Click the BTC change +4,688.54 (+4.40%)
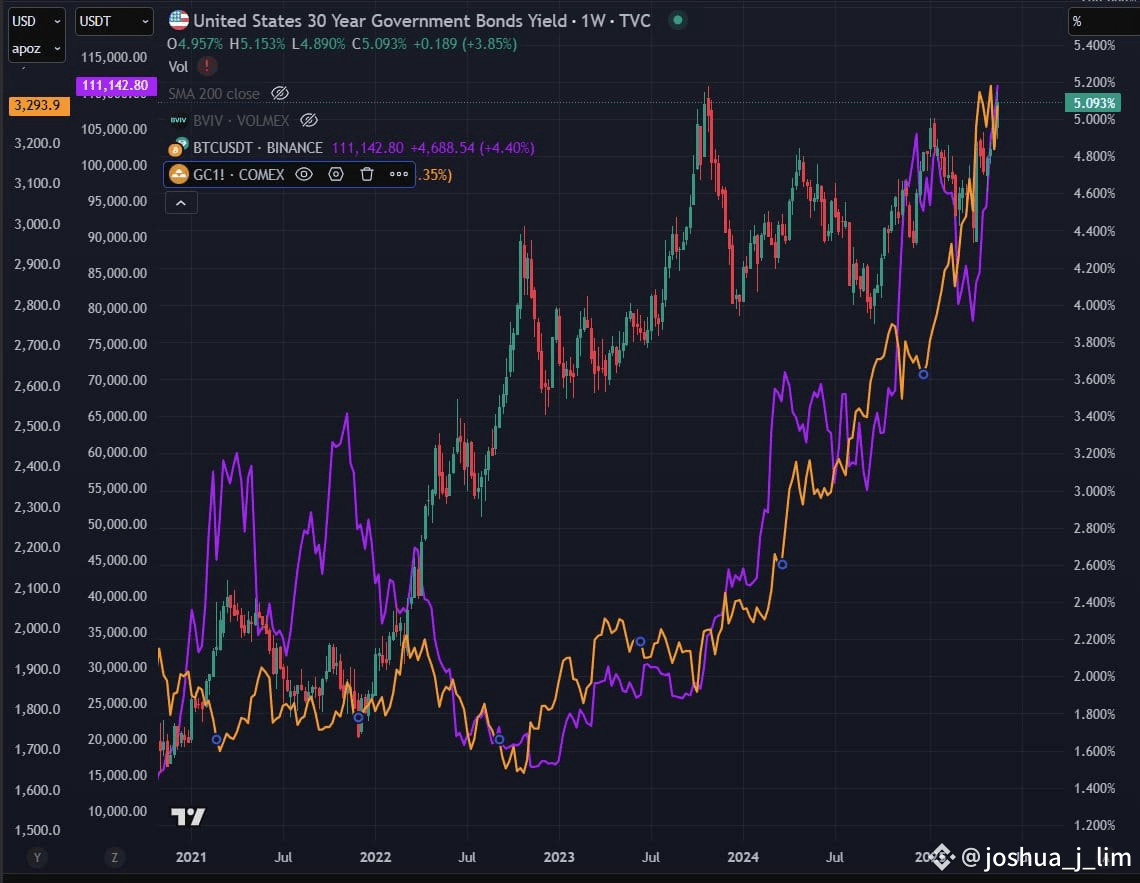Viewport: 1140px width, 883px height. [473, 148]
